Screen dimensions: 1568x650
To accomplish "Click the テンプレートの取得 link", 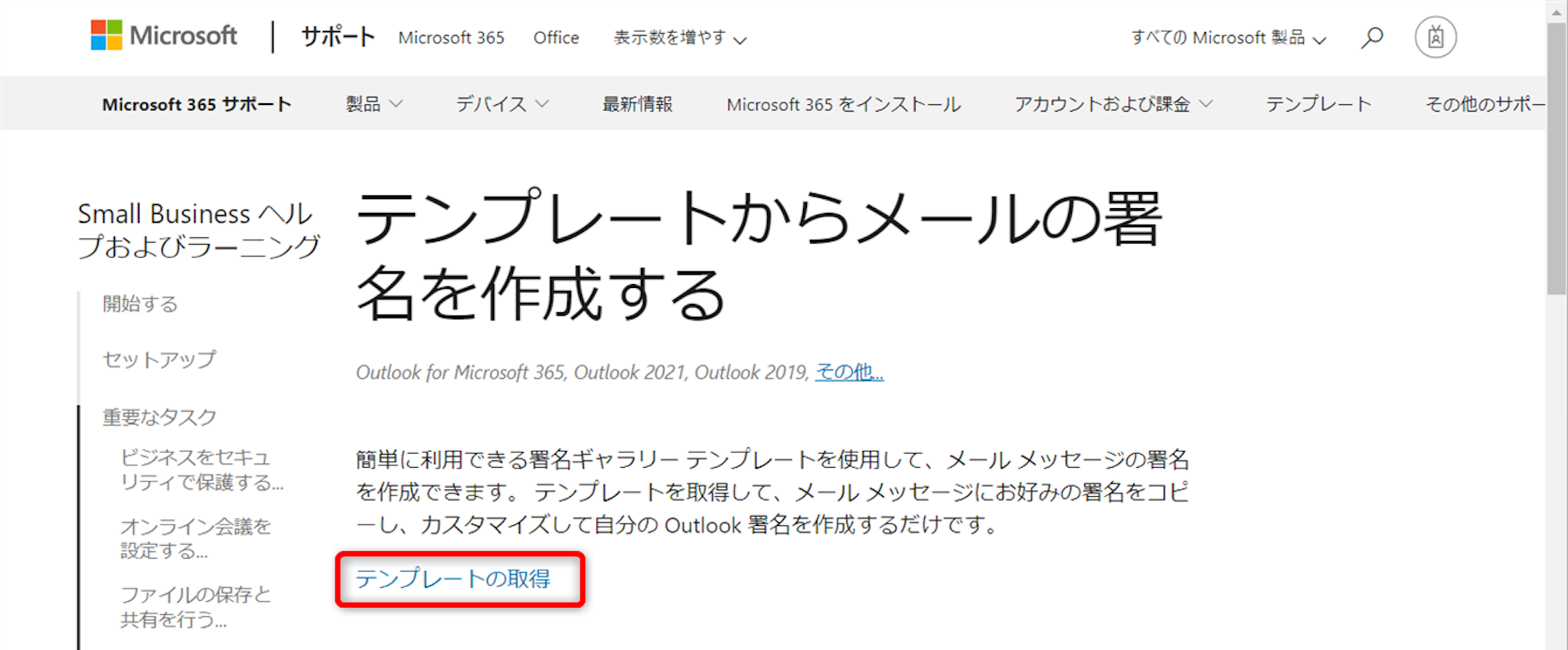I will [x=453, y=579].
